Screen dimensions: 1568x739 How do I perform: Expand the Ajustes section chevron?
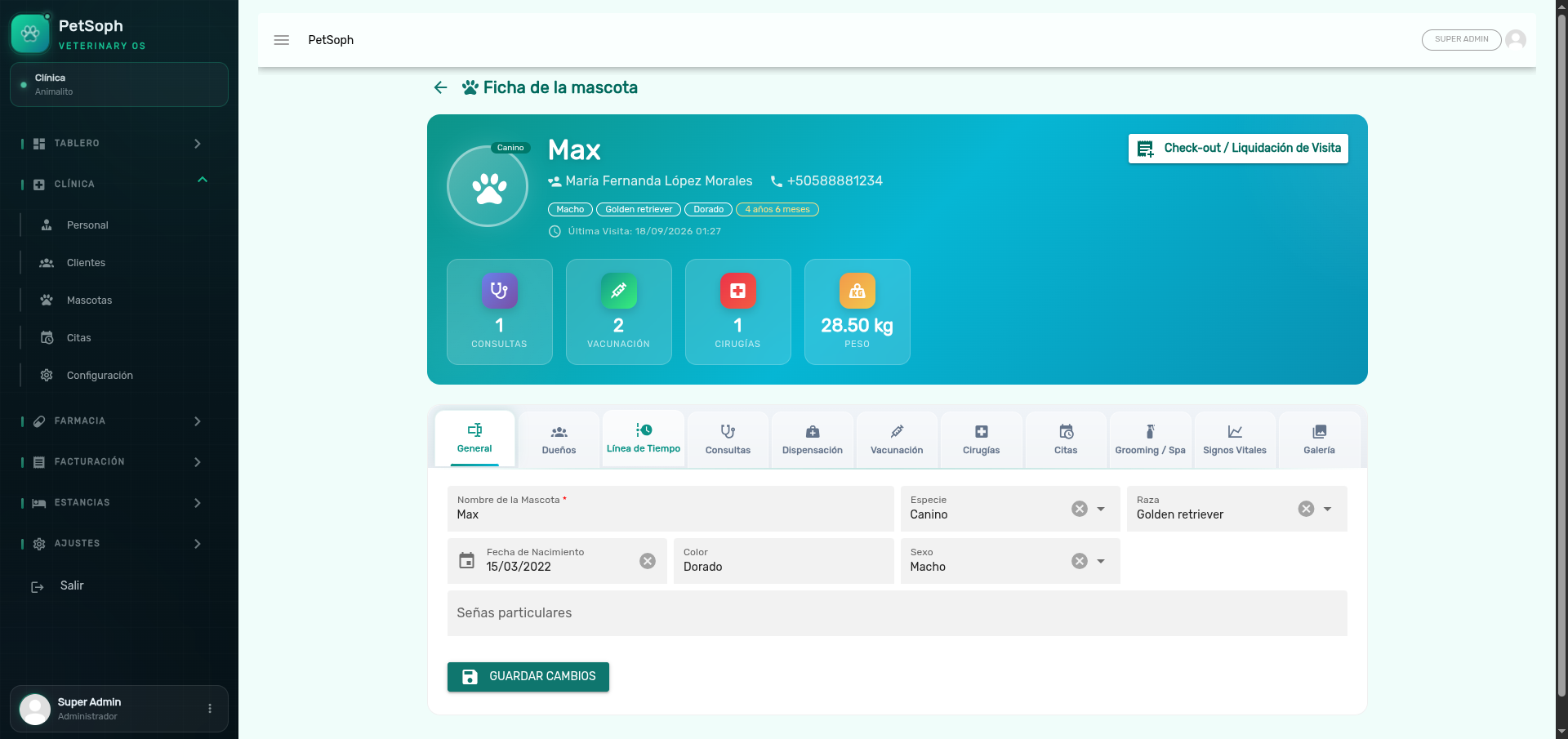tap(198, 544)
